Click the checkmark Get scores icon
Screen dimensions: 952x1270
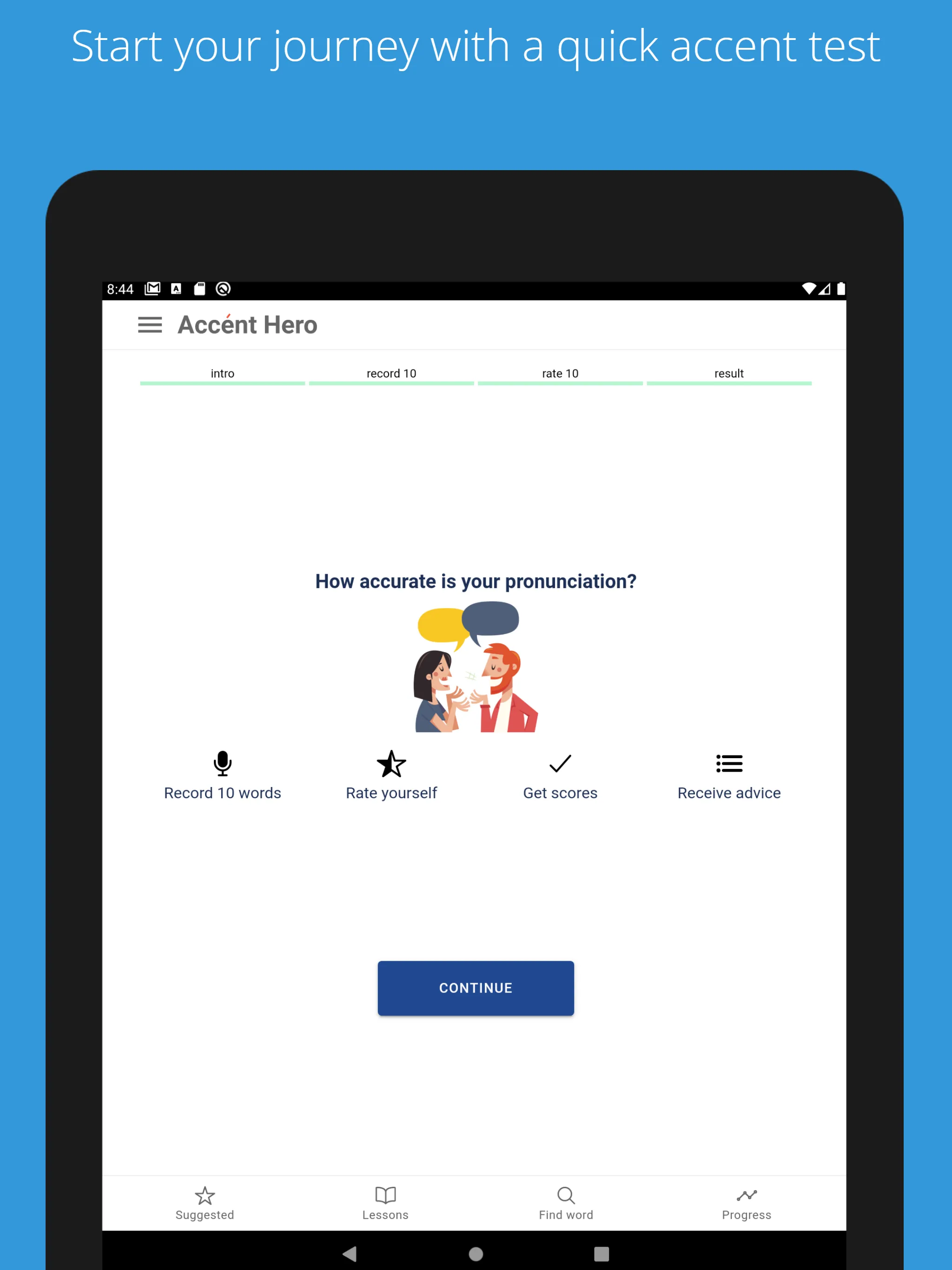[x=560, y=763]
